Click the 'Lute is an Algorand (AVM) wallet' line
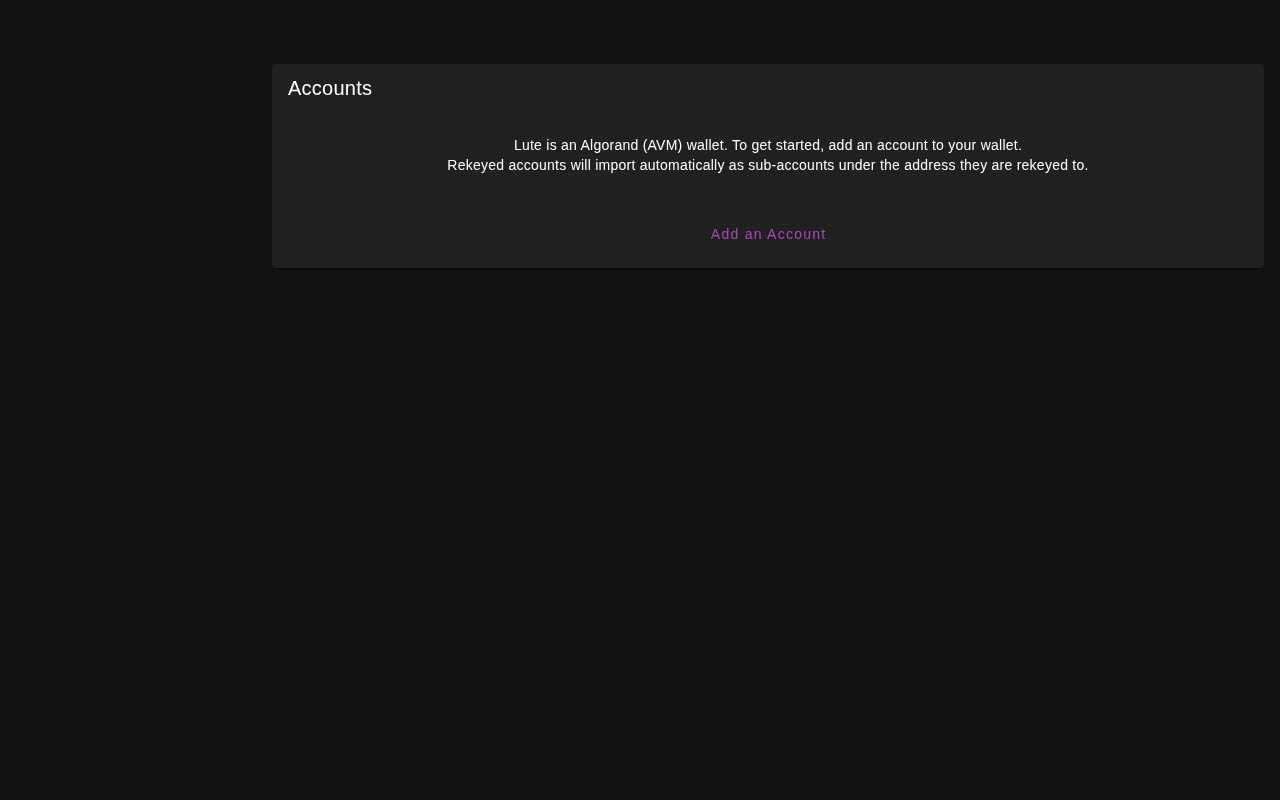1280x800 pixels. (x=768, y=145)
